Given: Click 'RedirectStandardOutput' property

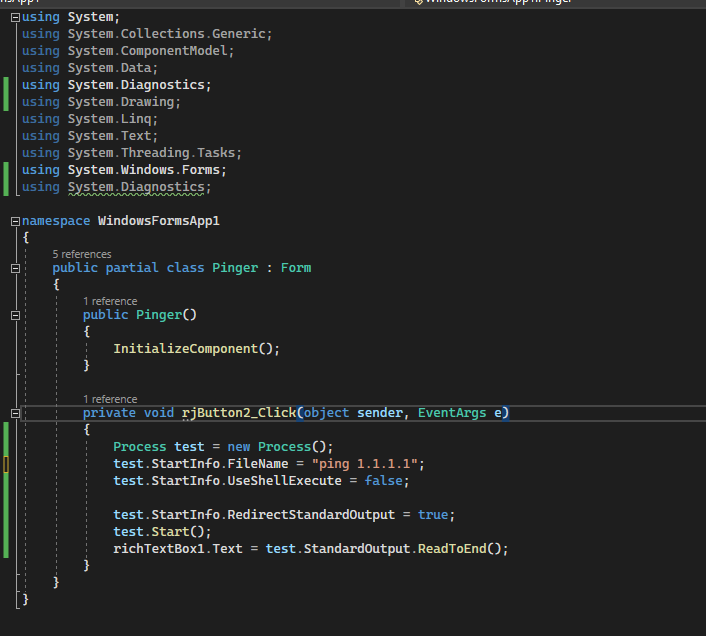Looking at the screenshot, I should (x=311, y=515).
